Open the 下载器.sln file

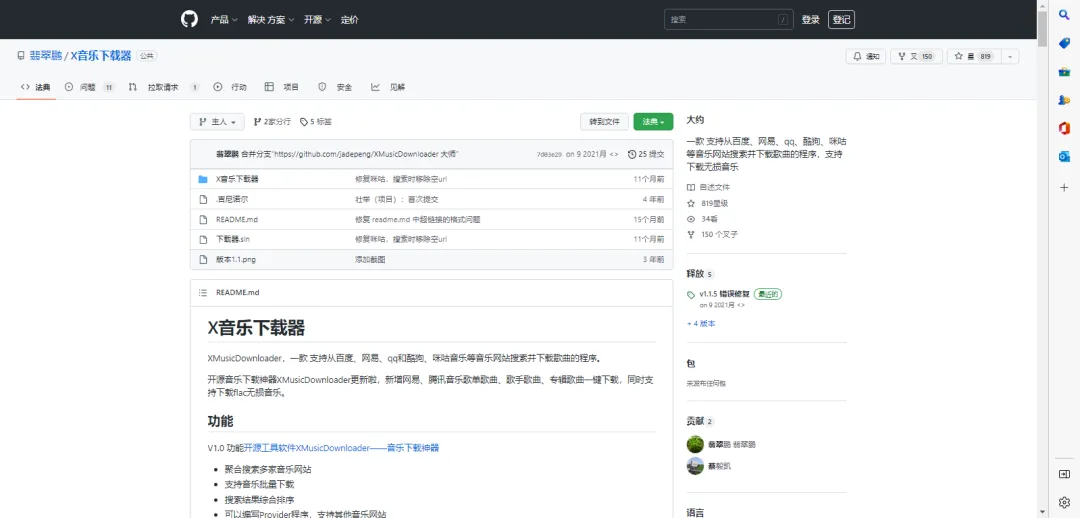click(233, 239)
